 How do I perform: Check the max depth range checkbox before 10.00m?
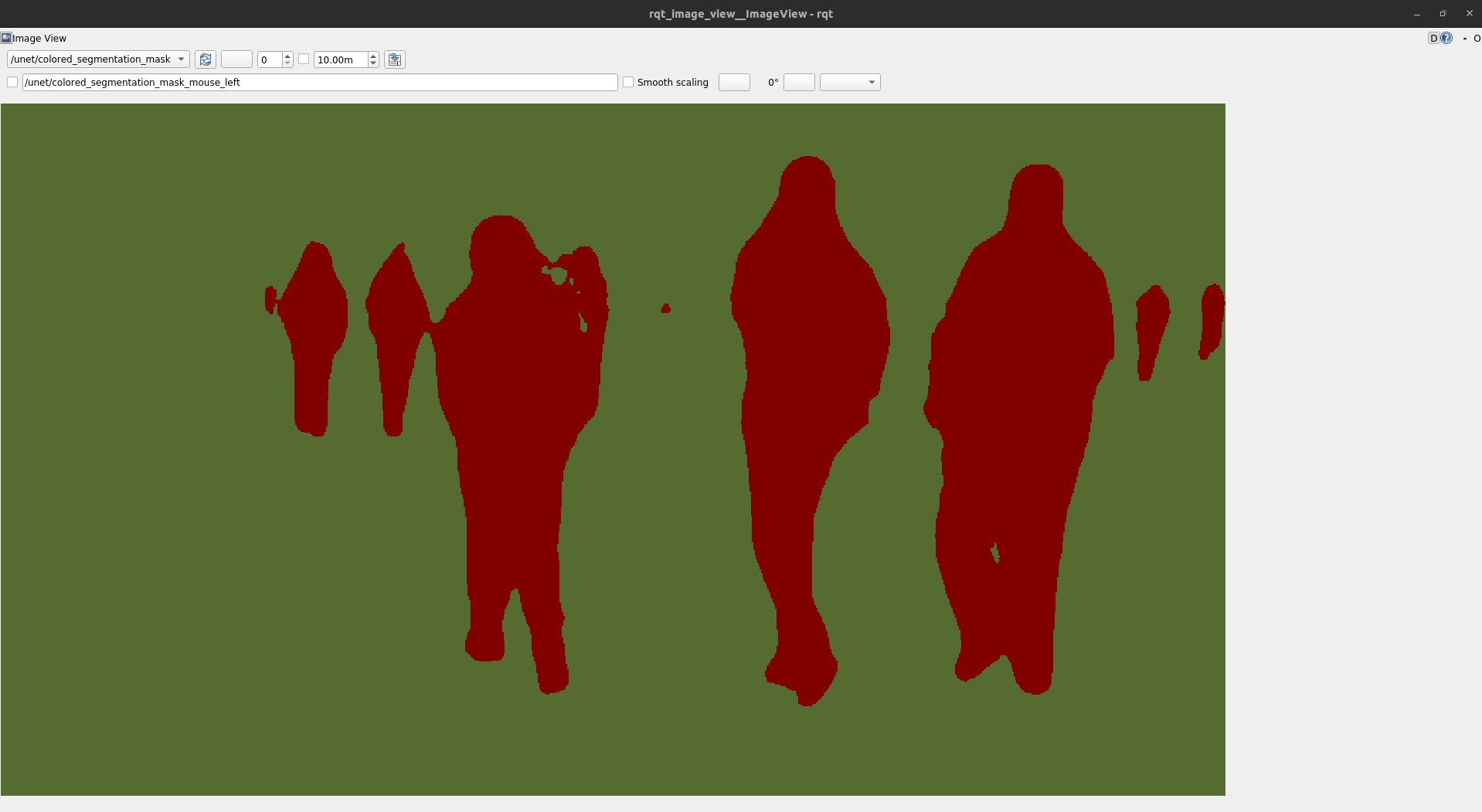click(x=304, y=59)
